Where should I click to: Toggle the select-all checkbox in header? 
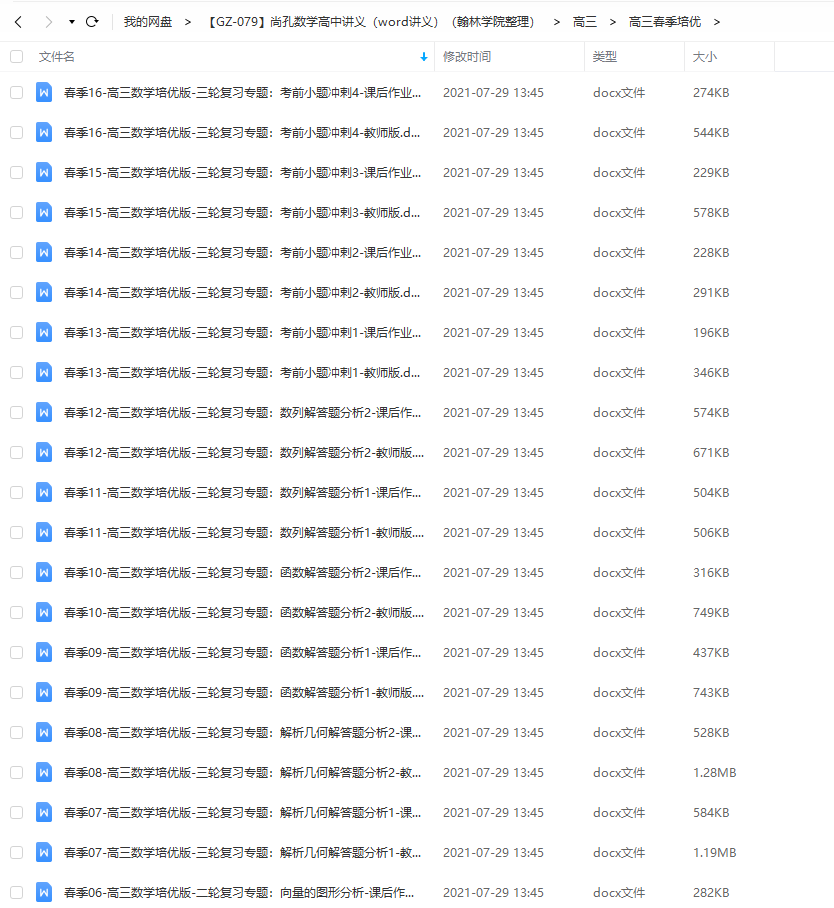(x=16, y=57)
